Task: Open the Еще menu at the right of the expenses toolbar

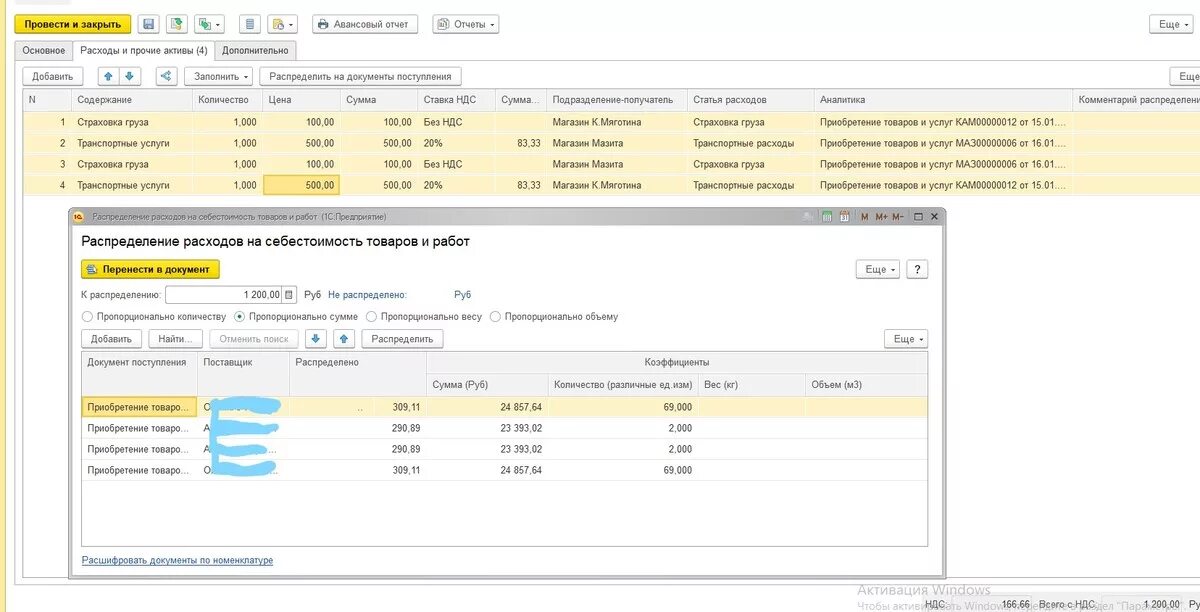Action: click(x=1186, y=76)
